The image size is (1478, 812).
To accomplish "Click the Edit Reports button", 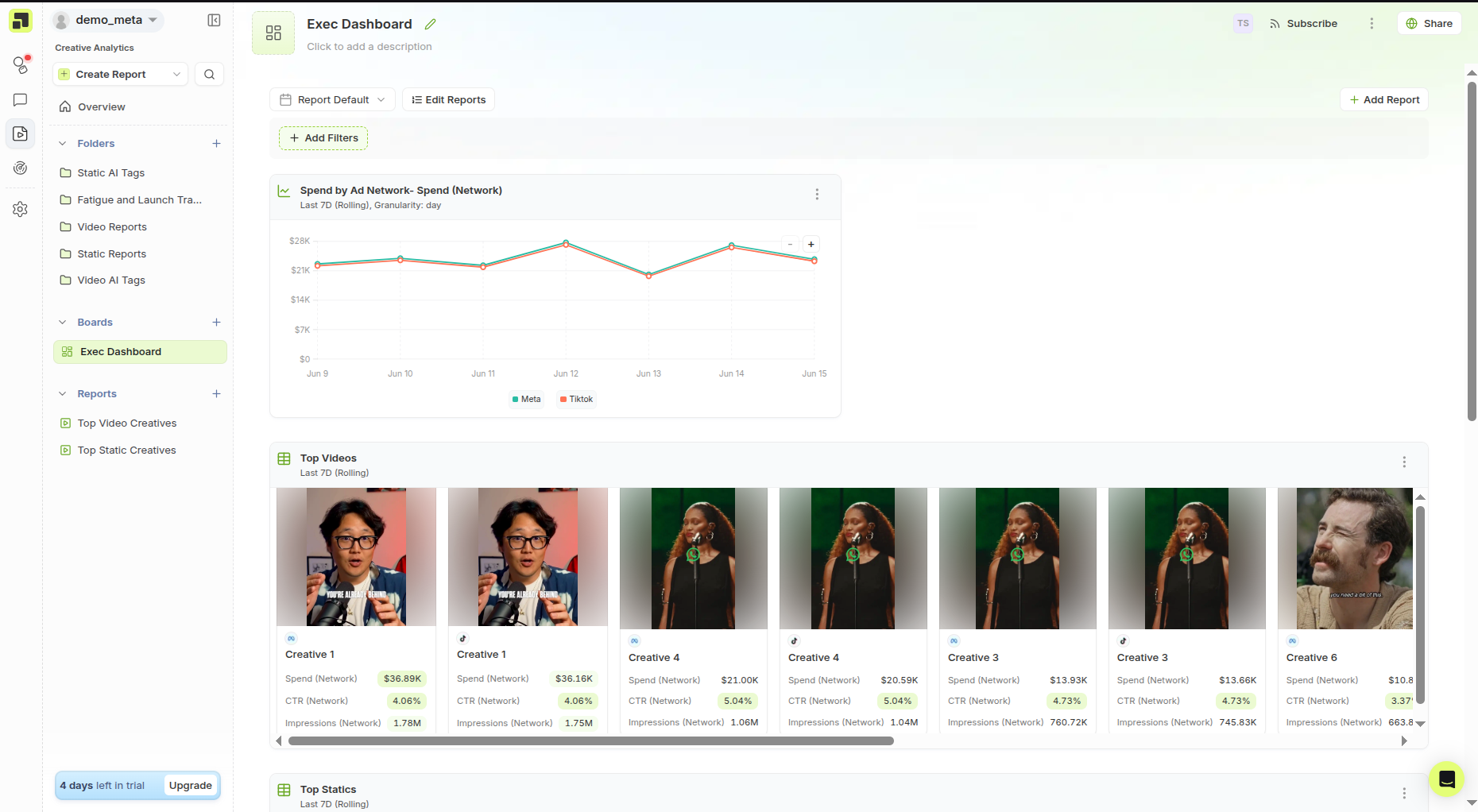I will coord(448,99).
